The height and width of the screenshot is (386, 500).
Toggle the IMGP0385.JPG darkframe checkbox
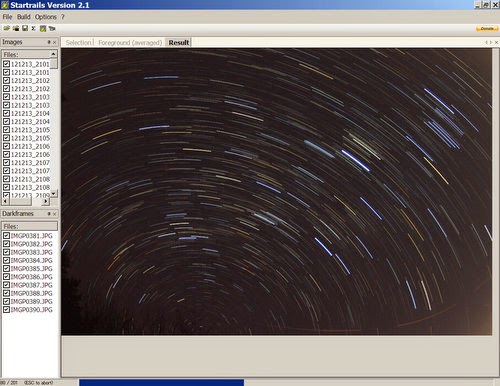pos(6,268)
